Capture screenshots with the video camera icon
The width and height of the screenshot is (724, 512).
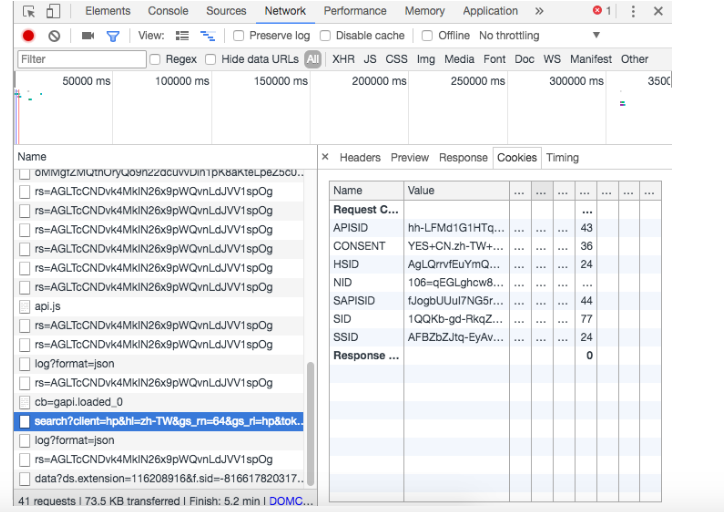click(88, 36)
